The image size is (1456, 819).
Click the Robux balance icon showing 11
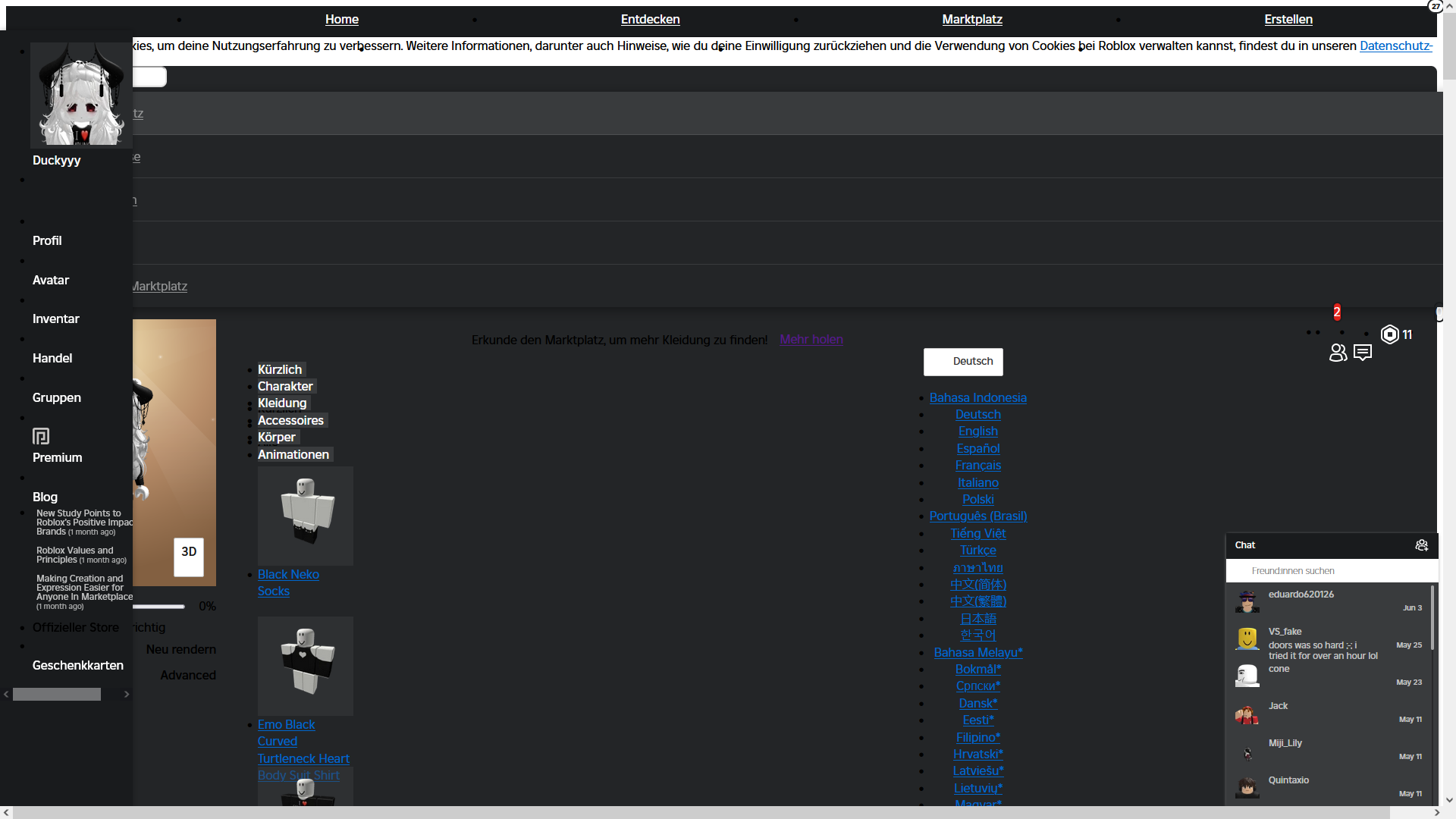(x=1389, y=334)
